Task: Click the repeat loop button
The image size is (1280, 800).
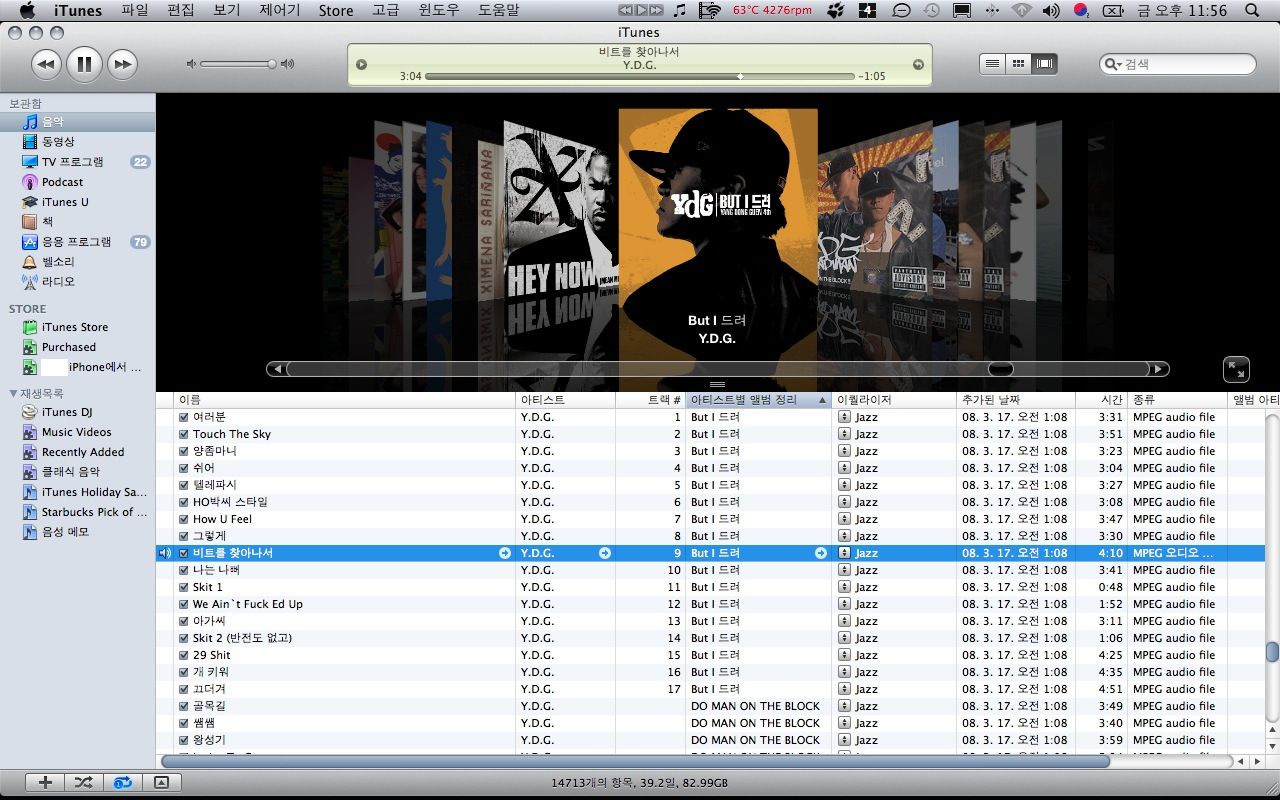Action: click(x=122, y=783)
